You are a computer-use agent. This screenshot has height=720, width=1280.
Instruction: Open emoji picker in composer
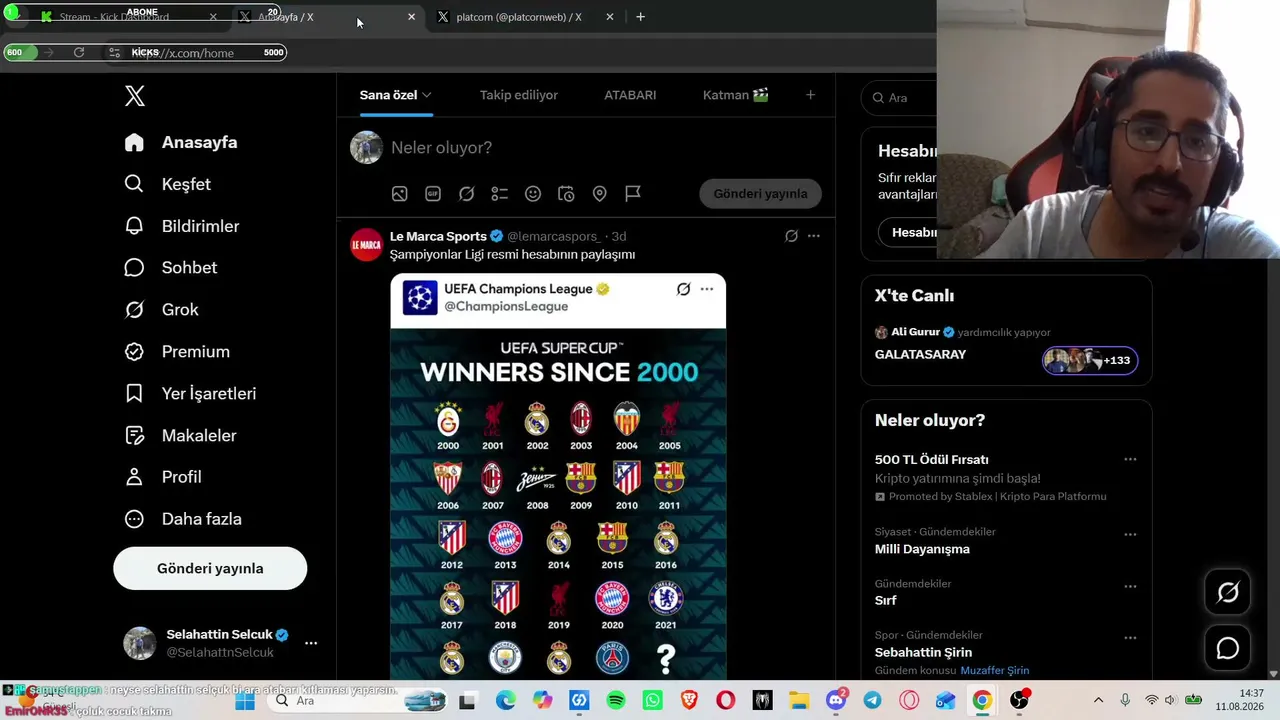(x=533, y=194)
